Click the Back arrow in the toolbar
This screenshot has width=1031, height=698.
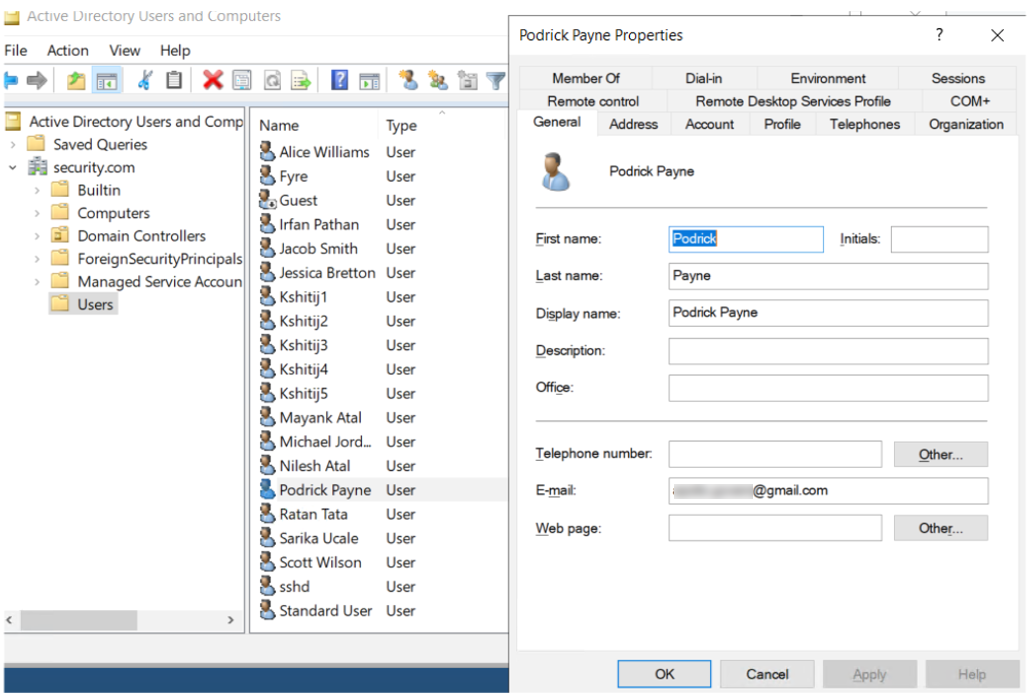[11, 81]
